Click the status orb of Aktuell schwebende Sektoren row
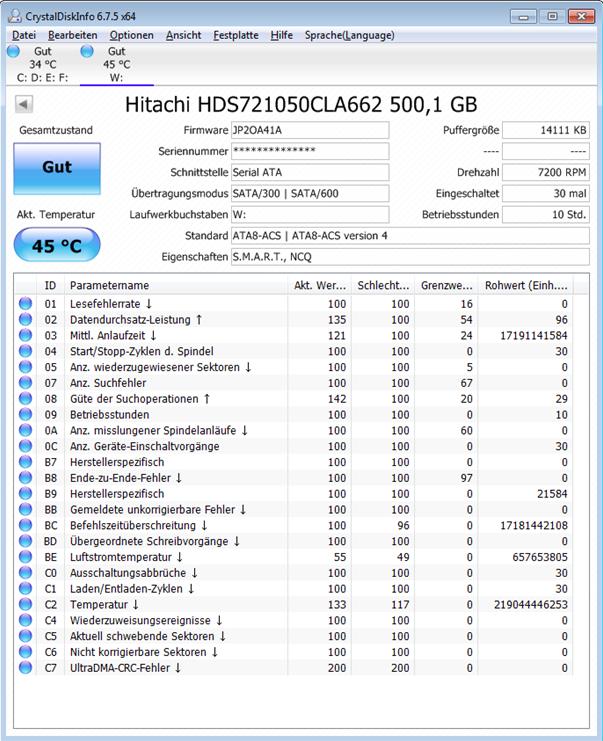This screenshot has height=741, width=603. click(26, 636)
